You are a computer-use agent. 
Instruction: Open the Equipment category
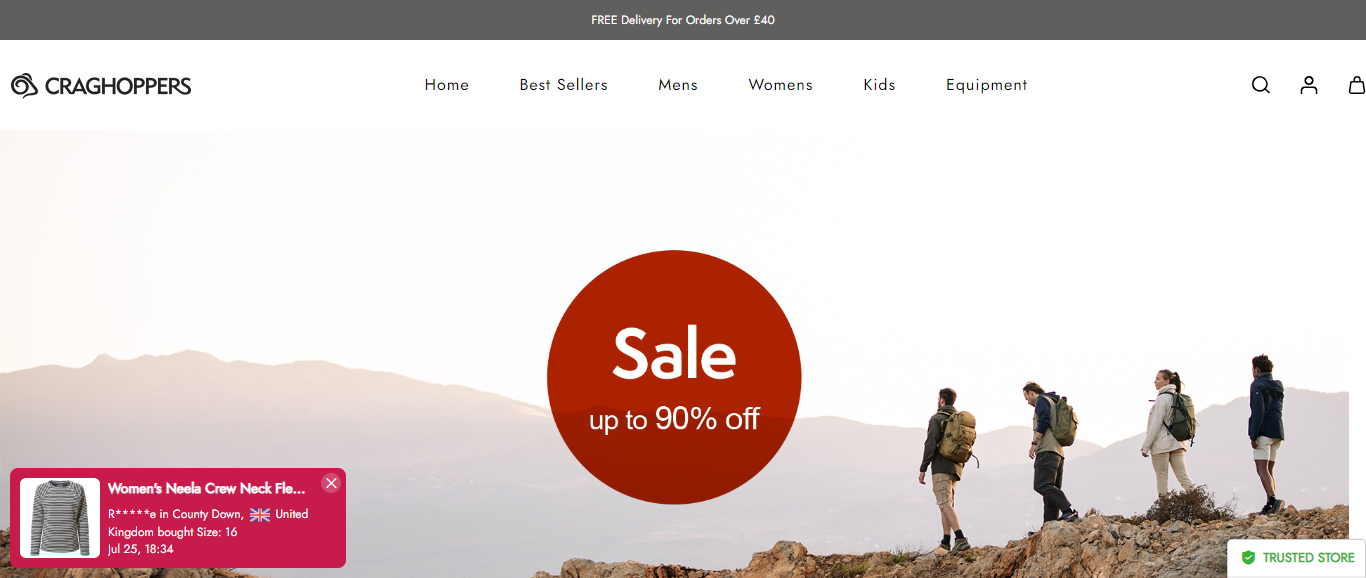pos(987,85)
